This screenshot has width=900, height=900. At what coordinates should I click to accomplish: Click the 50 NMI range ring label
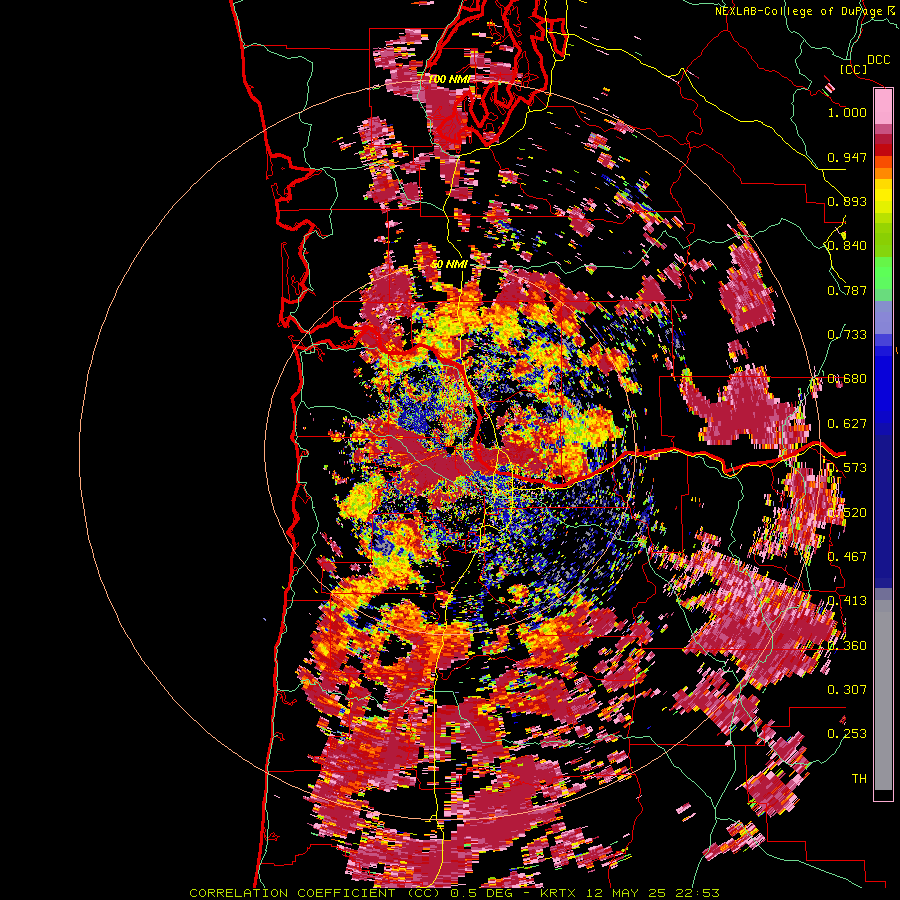click(449, 265)
